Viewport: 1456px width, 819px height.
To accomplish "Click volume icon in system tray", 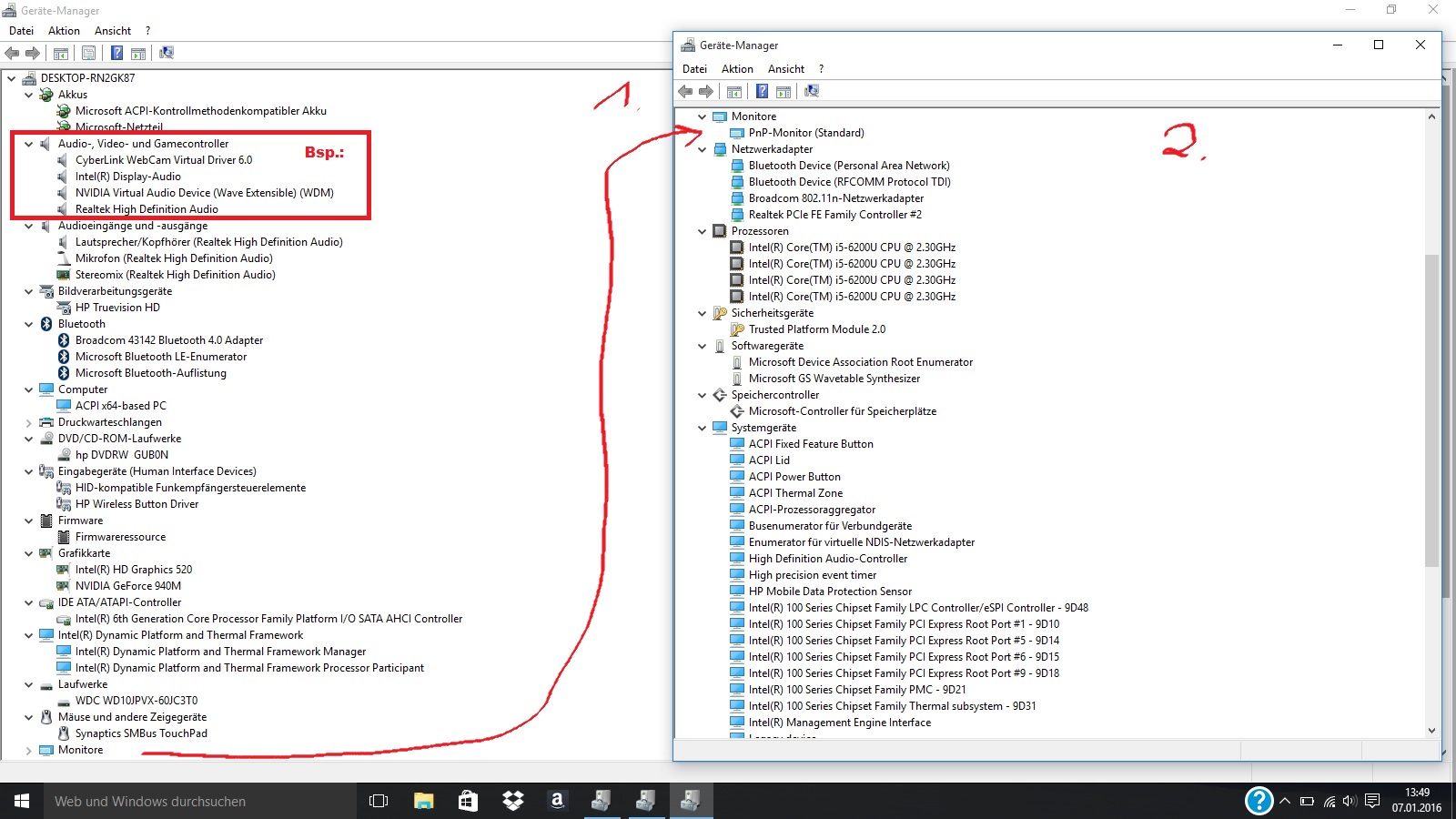I will click(1350, 802).
